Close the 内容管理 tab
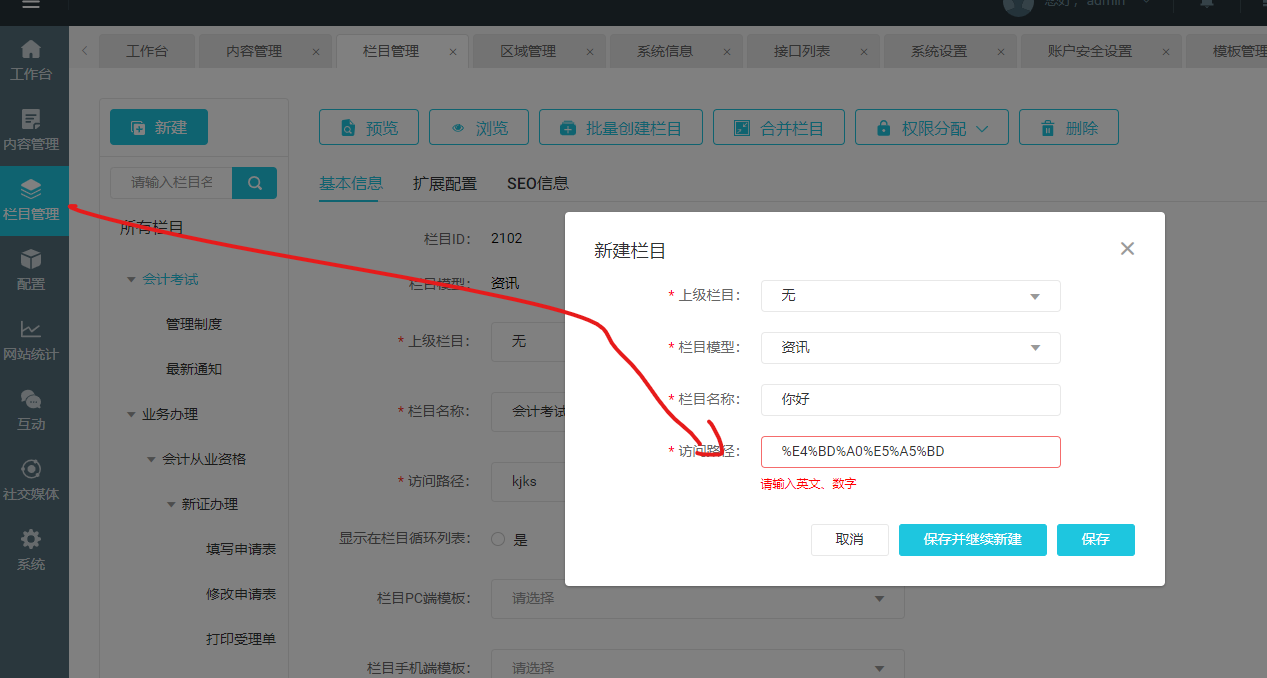Viewport: 1267px width, 678px height. [316, 52]
